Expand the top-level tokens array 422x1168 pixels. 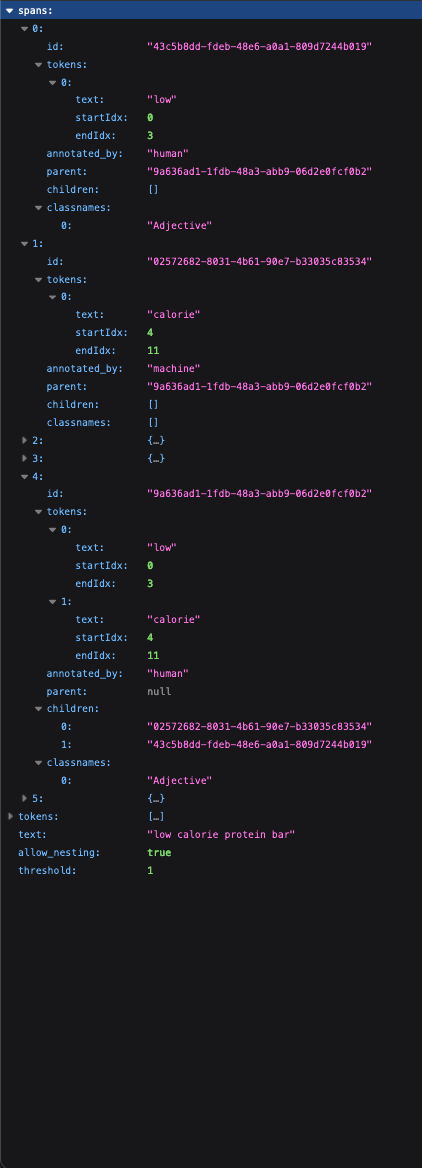pos(10,816)
